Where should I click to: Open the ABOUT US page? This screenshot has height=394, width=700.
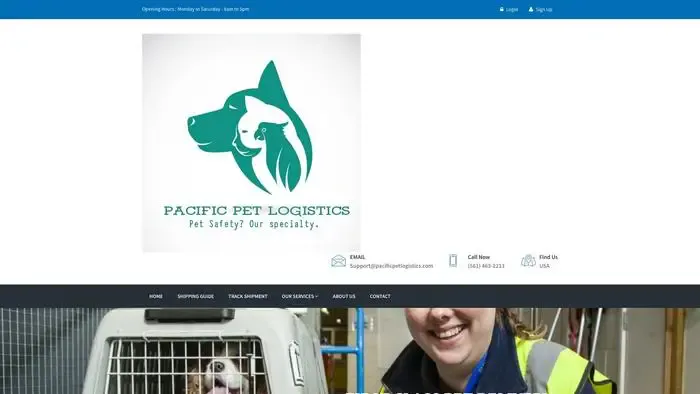point(344,296)
